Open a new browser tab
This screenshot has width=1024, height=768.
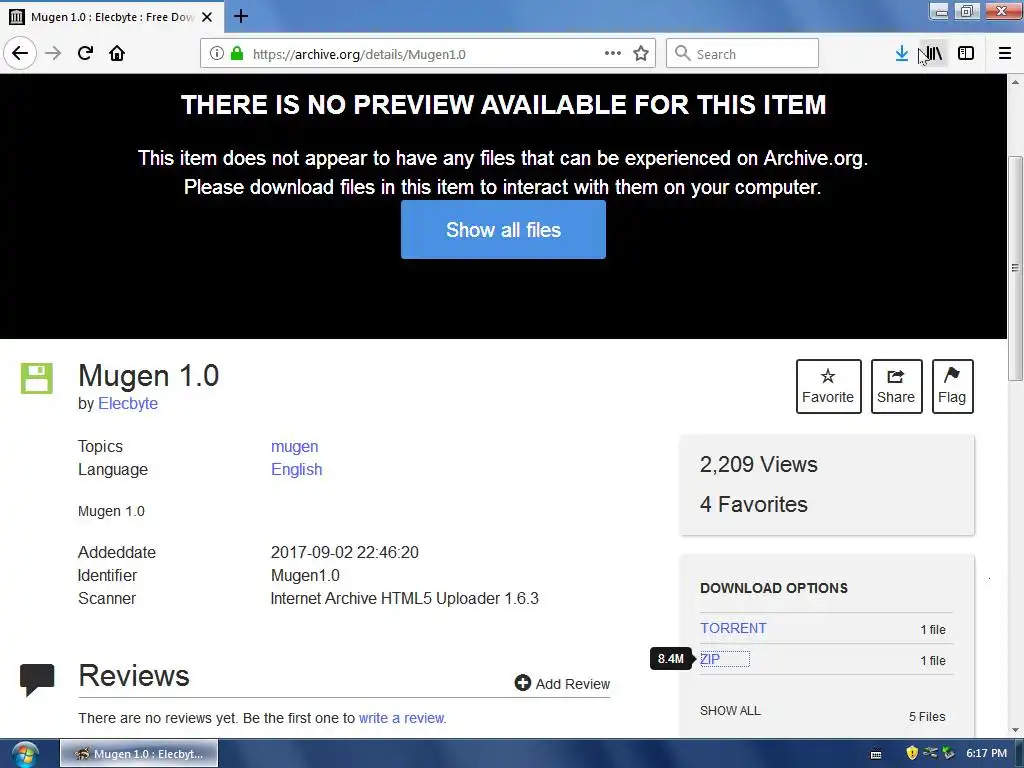click(240, 16)
